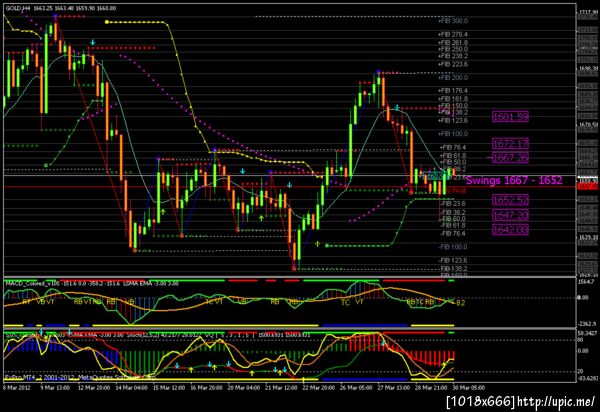
Task: Click the 1681.59 magenta price box
Action: (x=510, y=117)
